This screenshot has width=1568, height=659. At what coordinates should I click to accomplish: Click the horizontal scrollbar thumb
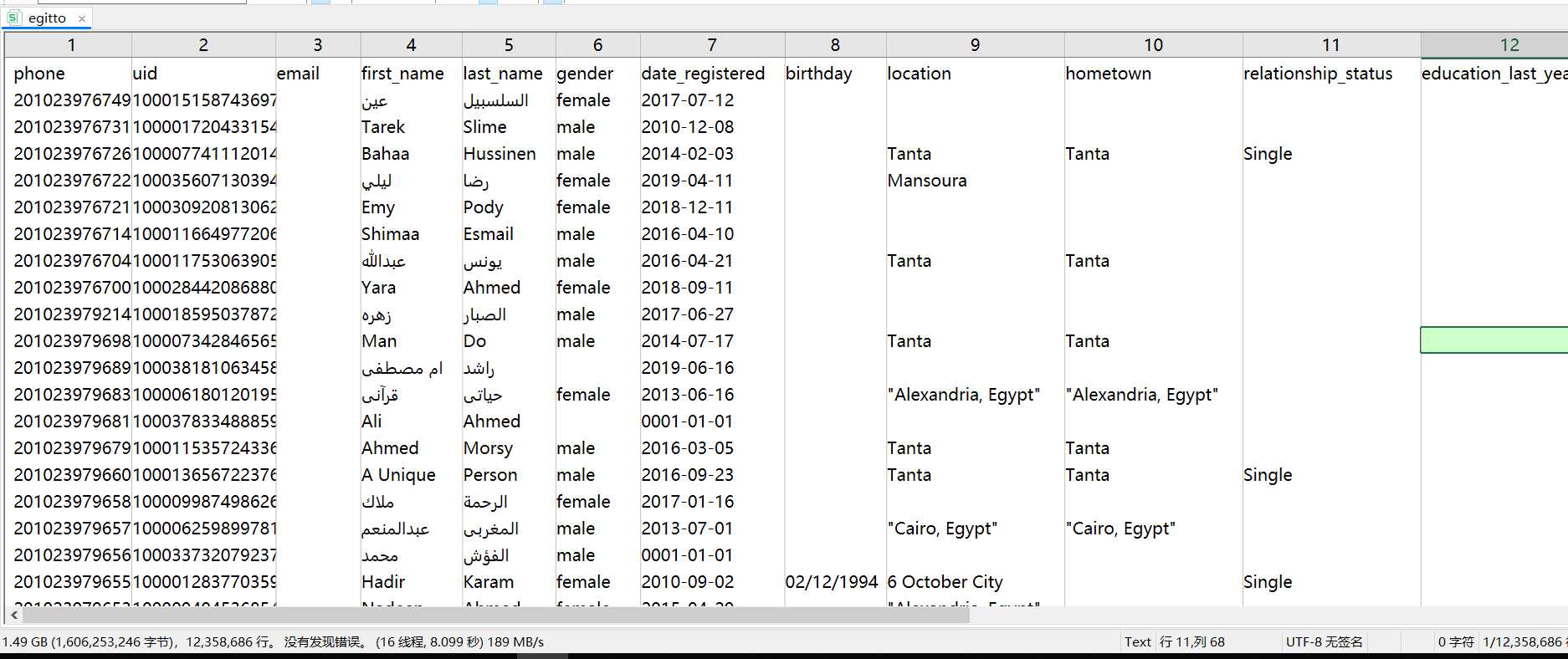coord(496,616)
